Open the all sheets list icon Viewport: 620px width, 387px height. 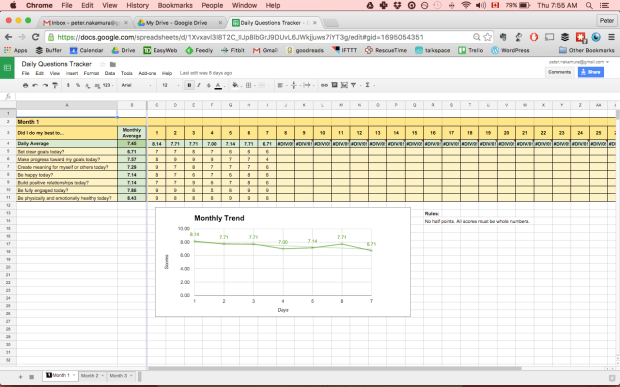pyautogui.click(x=32, y=377)
